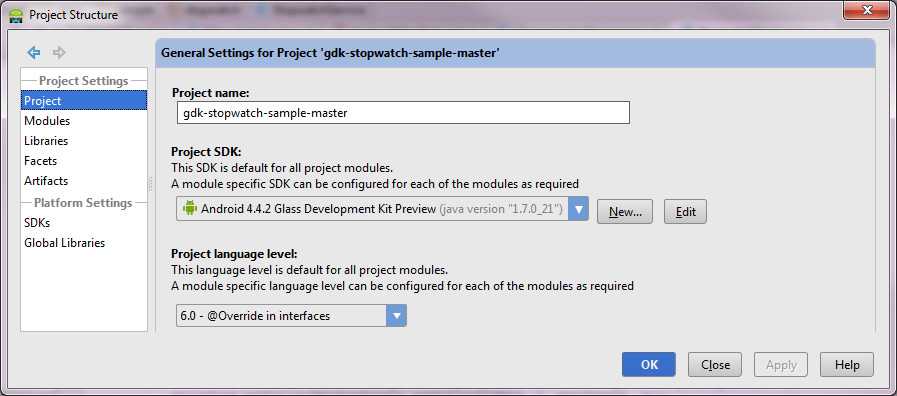This screenshot has height=396, width=897.
Task: Confirm with the OK button
Action: [649, 365]
